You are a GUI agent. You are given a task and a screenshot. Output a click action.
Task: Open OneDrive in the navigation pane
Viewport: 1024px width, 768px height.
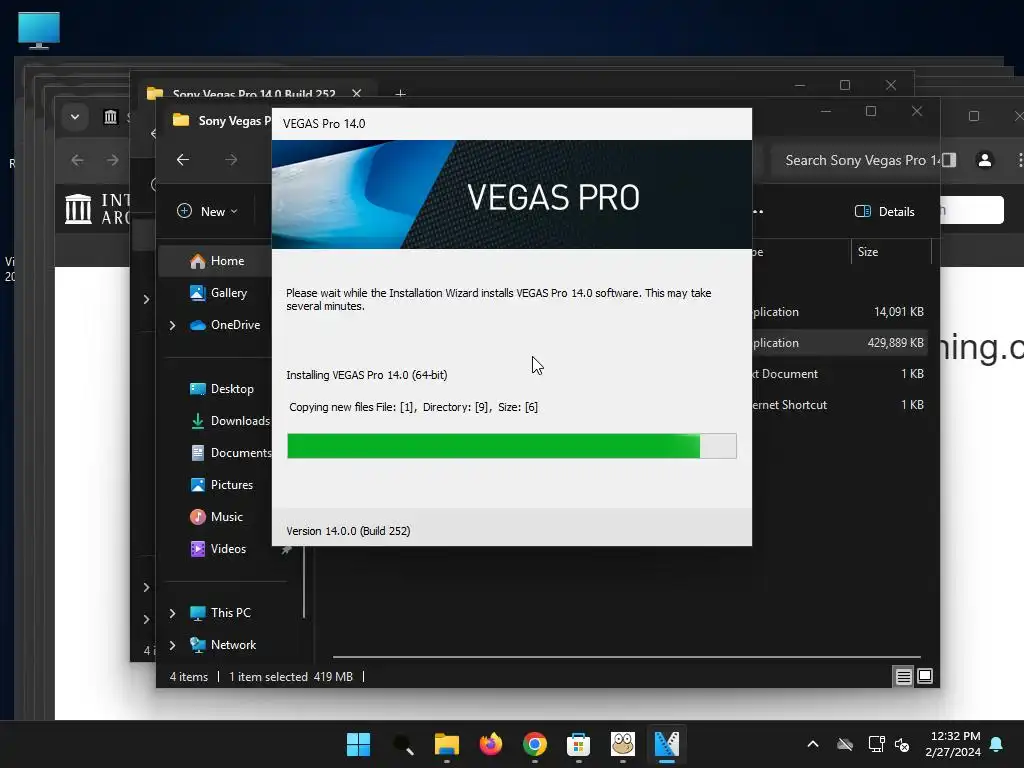coord(225,325)
